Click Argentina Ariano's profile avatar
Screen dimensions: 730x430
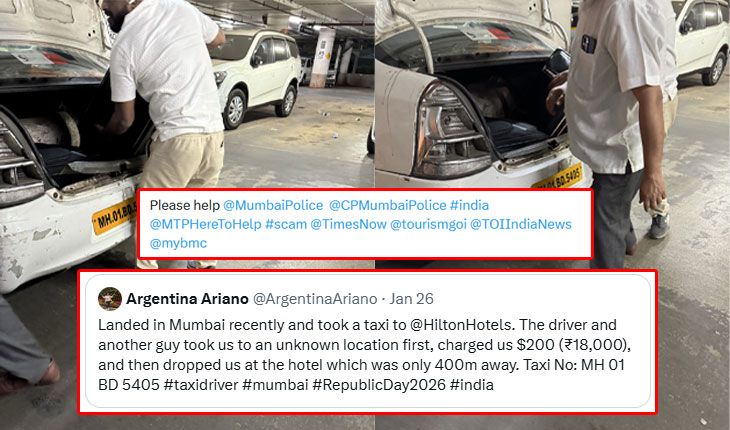110,299
